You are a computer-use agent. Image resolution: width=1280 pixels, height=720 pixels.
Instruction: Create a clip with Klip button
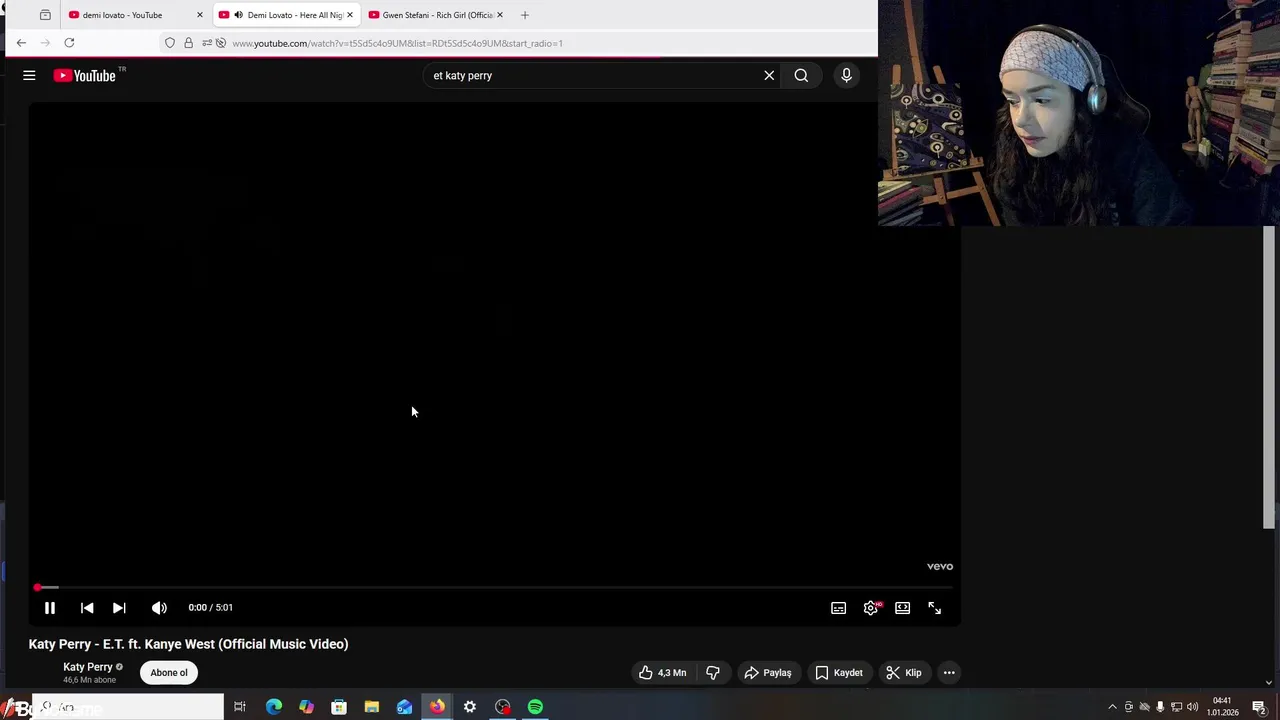click(x=903, y=672)
